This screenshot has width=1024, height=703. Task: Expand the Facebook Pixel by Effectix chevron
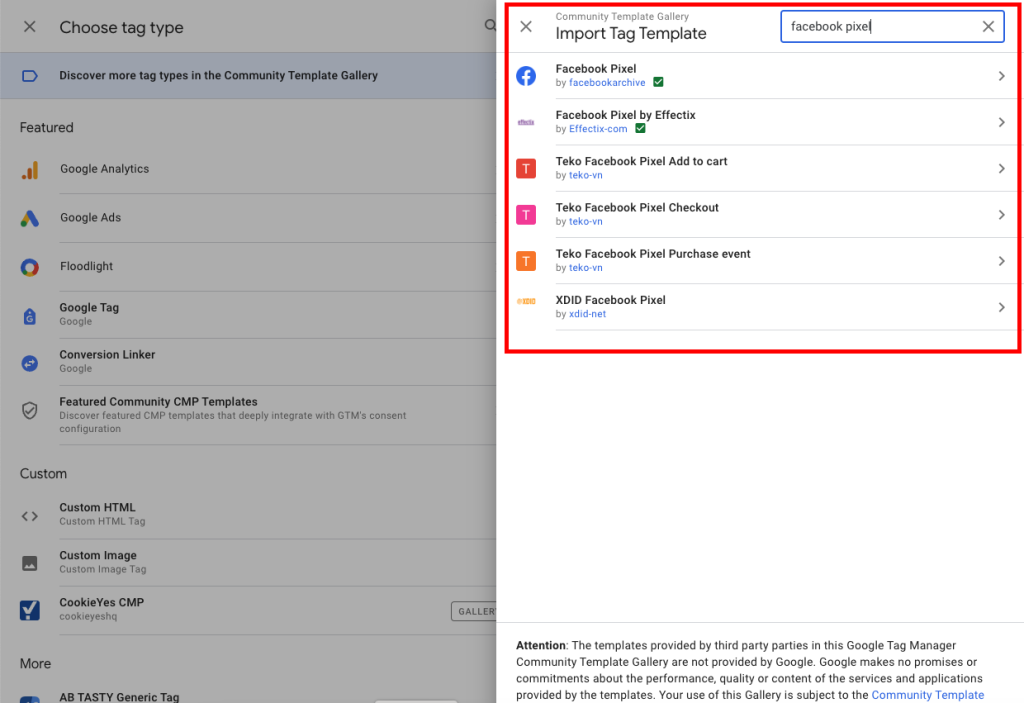pyautogui.click(x=1001, y=122)
